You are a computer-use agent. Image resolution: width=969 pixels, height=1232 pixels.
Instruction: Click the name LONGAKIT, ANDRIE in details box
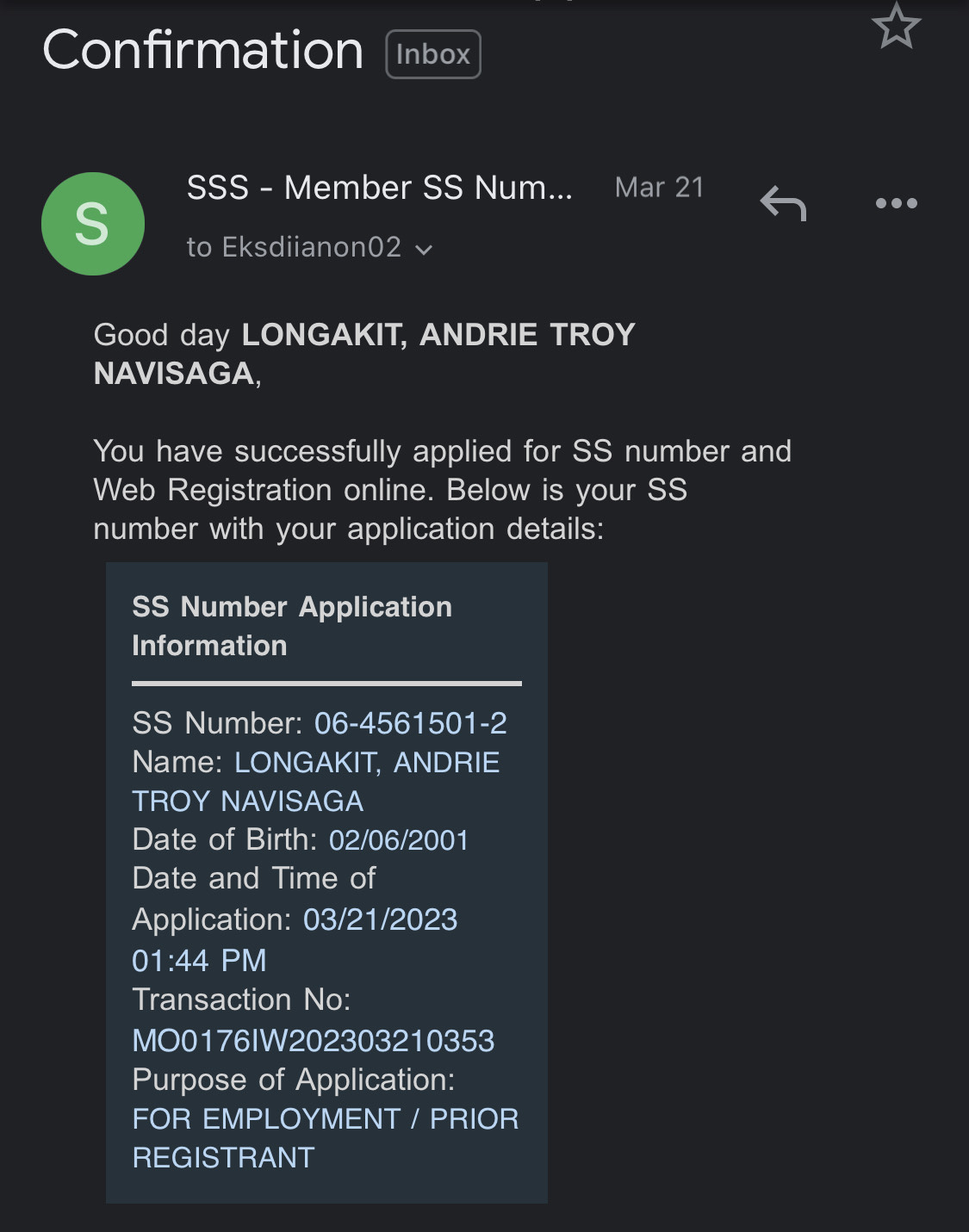[367, 763]
